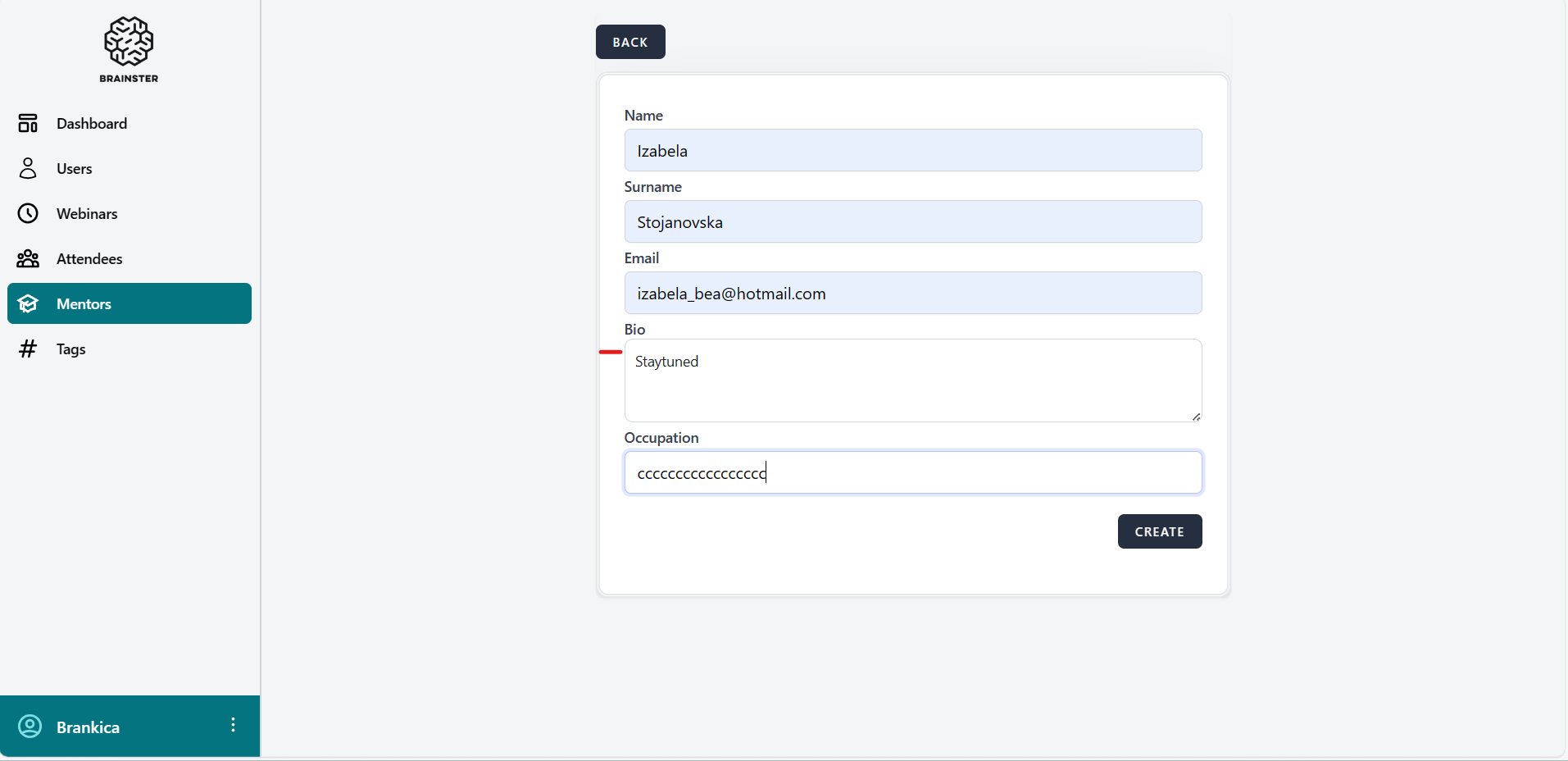Screen dimensions: 1568x761
Task: Focus the Name field containing Izabela
Action: pos(912,150)
